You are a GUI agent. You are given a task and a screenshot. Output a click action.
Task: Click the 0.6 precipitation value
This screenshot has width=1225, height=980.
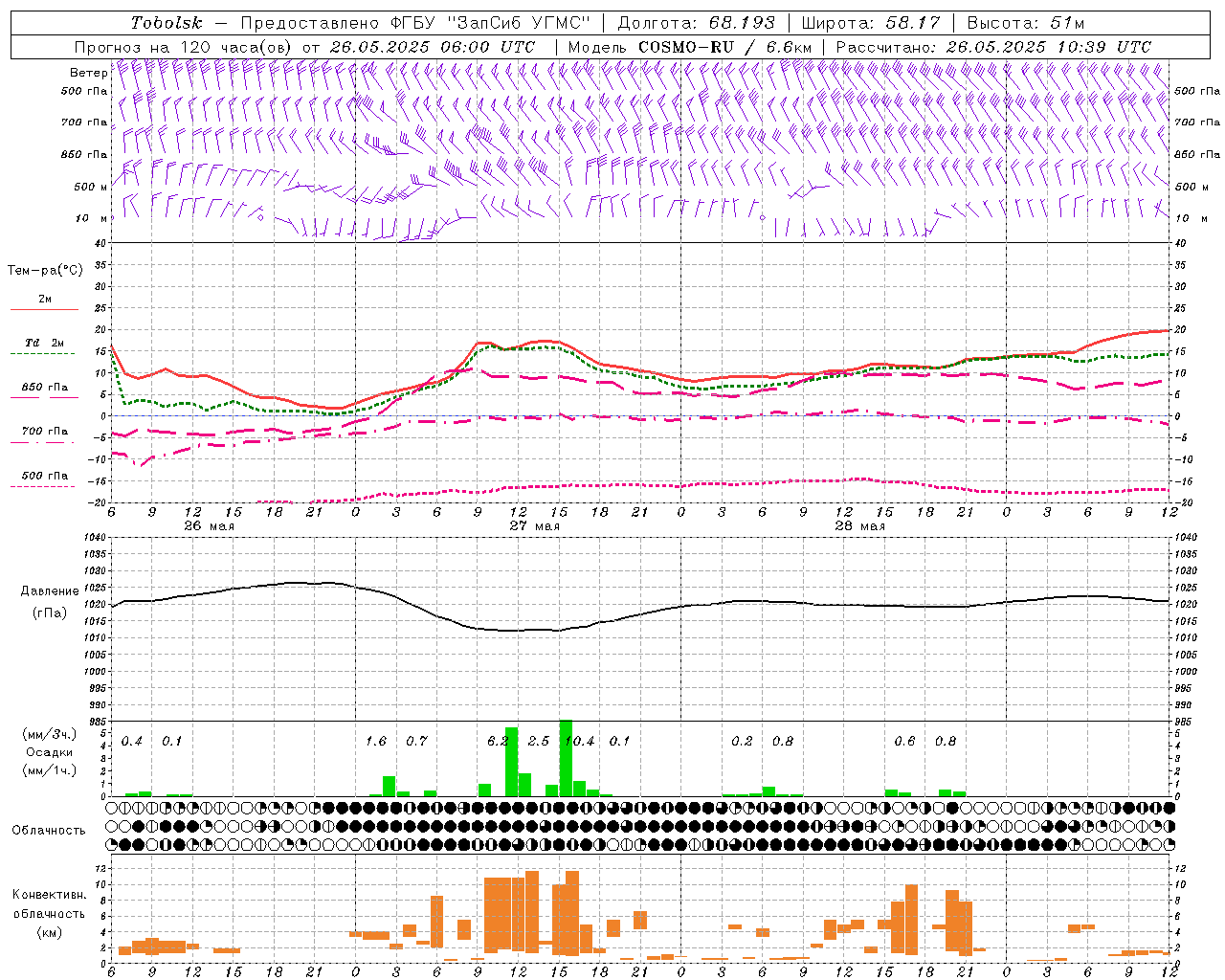(x=904, y=742)
